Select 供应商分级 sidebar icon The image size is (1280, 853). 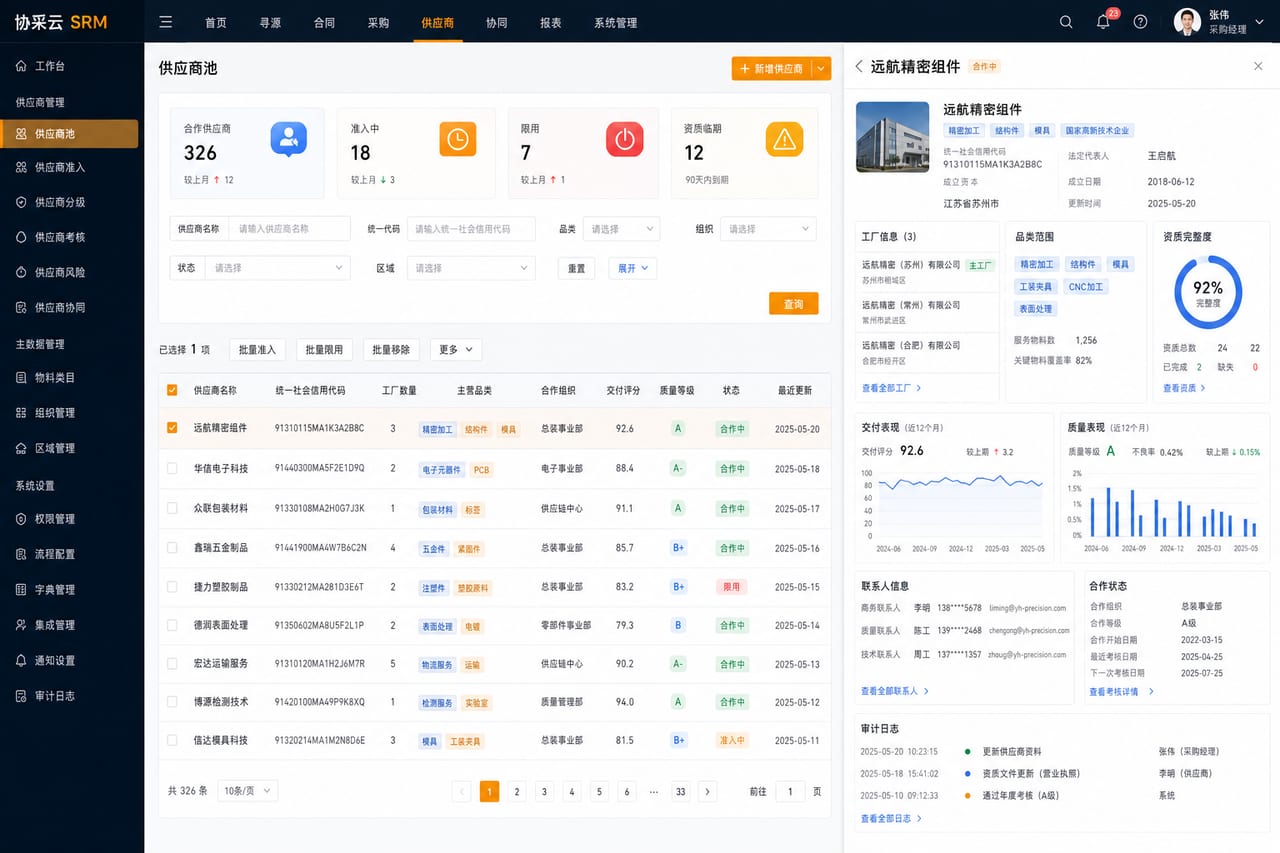pyautogui.click(x=21, y=202)
